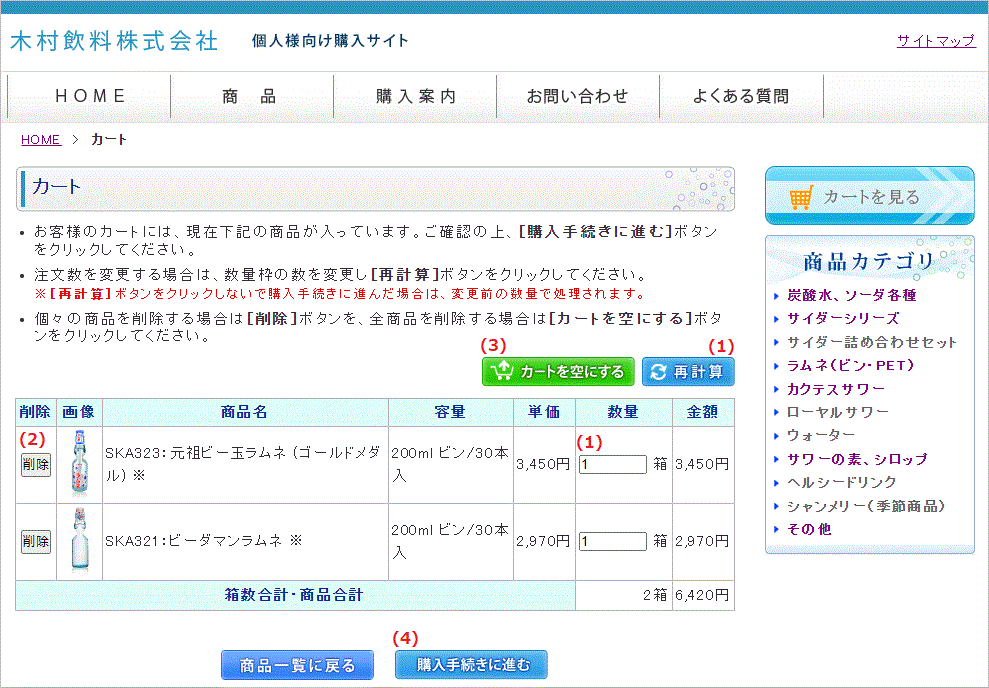This screenshot has height=688, width=989.
Task: Select ラムネ(ビン・PET) category in sidebar
Action: pos(850,365)
